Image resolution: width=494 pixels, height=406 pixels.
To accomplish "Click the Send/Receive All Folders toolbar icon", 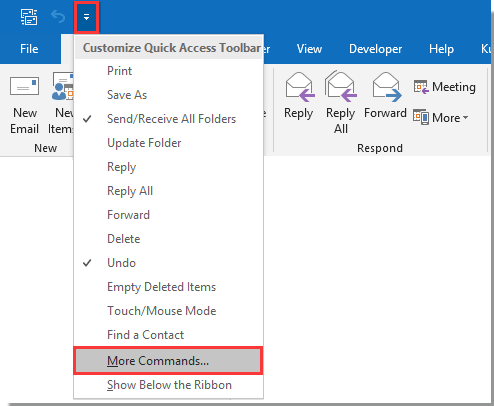I will [x=29, y=17].
